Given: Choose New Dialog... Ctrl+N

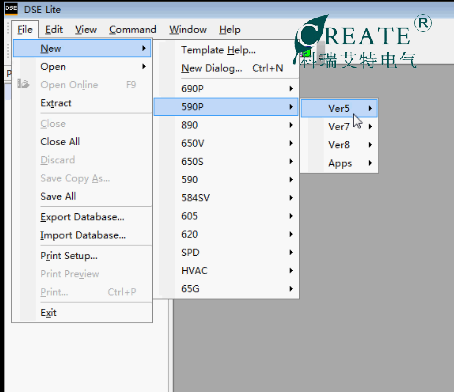Looking at the screenshot, I should coord(226,68).
